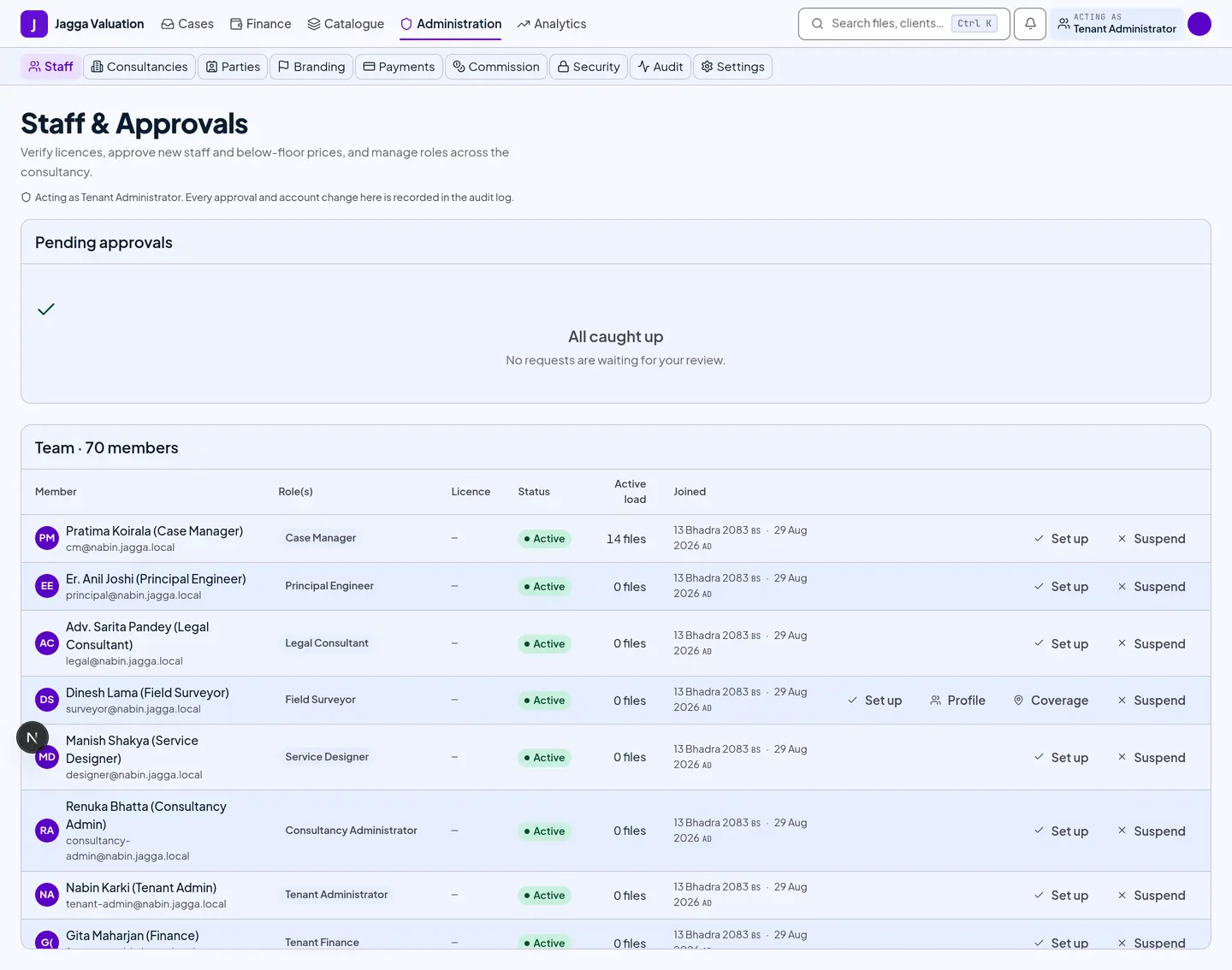This screenshot has width=1232, height=970.
Task: Click the RA avatar of Renuka Bhatta
Action: click(x=47, y=831)
